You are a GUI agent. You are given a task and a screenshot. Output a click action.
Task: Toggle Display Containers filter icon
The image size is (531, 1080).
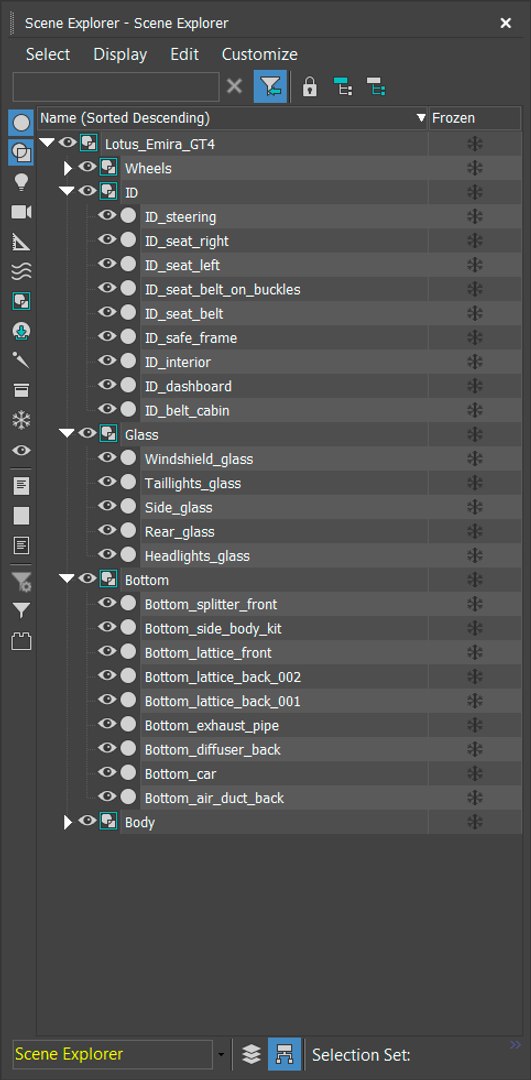21,391
